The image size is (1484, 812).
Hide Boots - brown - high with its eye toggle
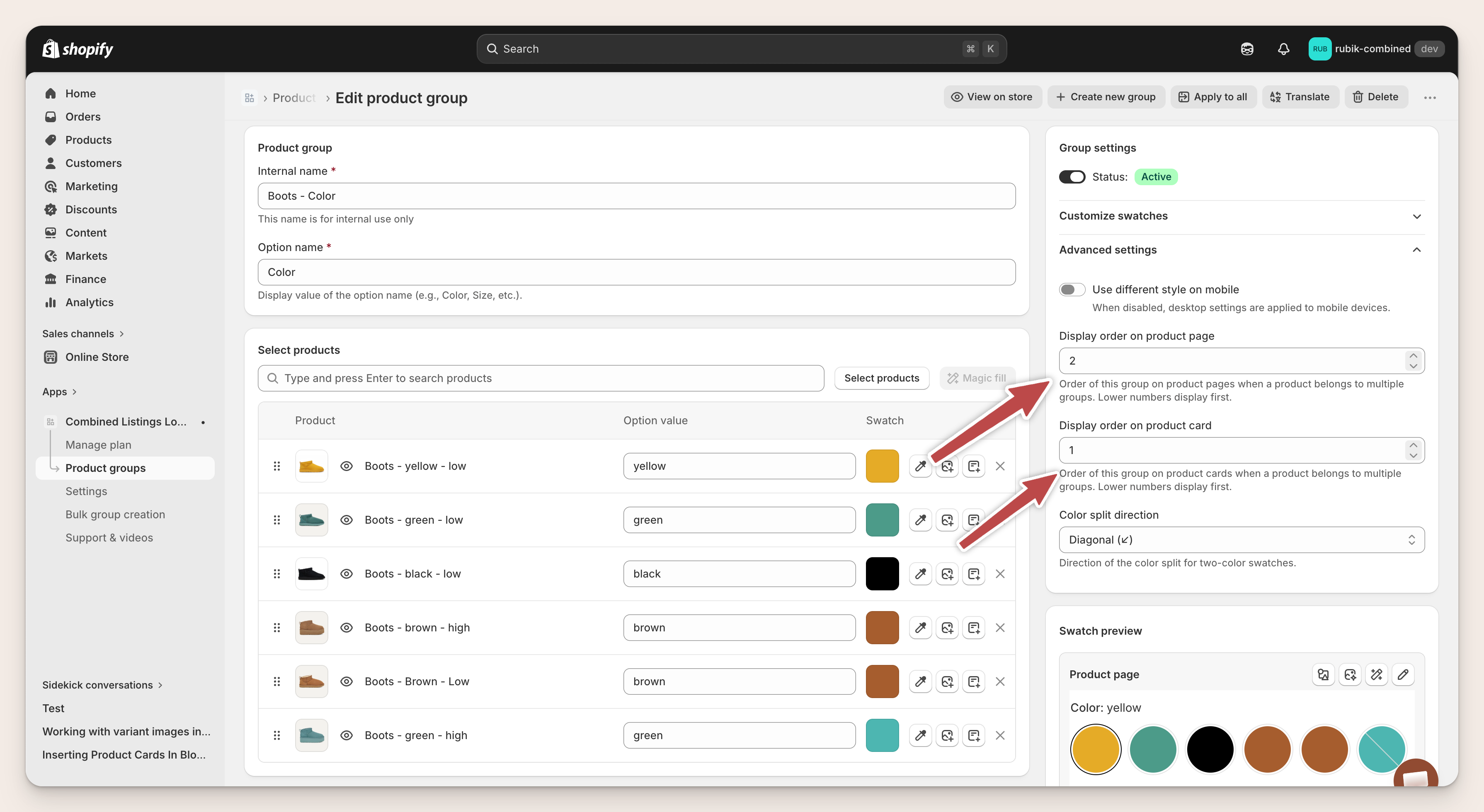click(346, 627)
